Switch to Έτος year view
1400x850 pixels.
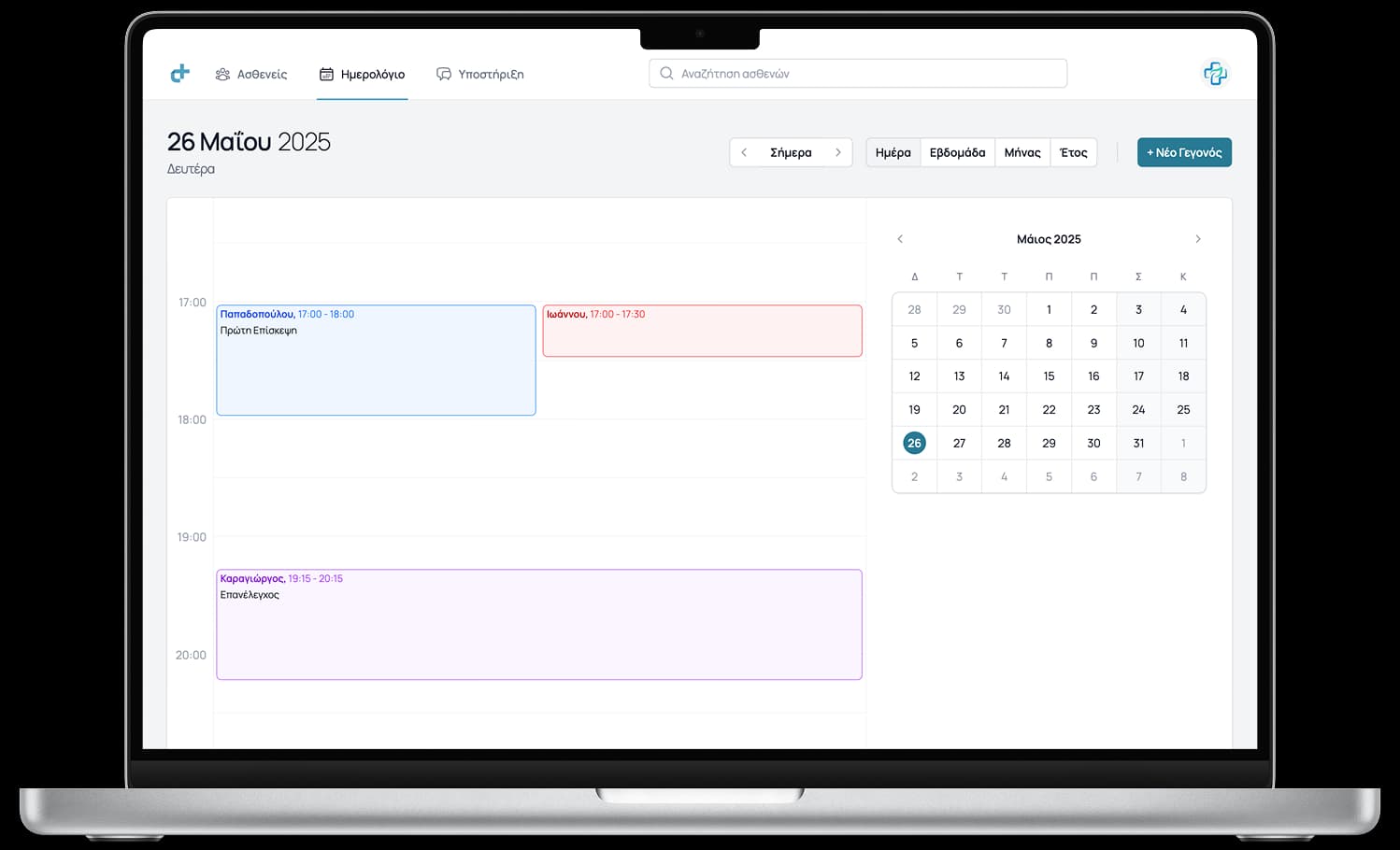tap(1073, 152)
